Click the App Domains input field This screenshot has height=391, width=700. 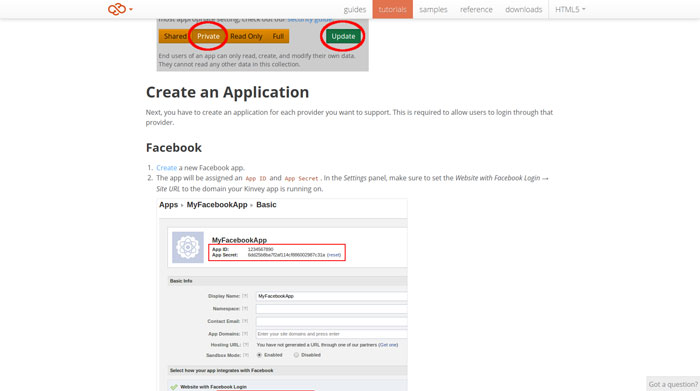click(x=332, y=334)
